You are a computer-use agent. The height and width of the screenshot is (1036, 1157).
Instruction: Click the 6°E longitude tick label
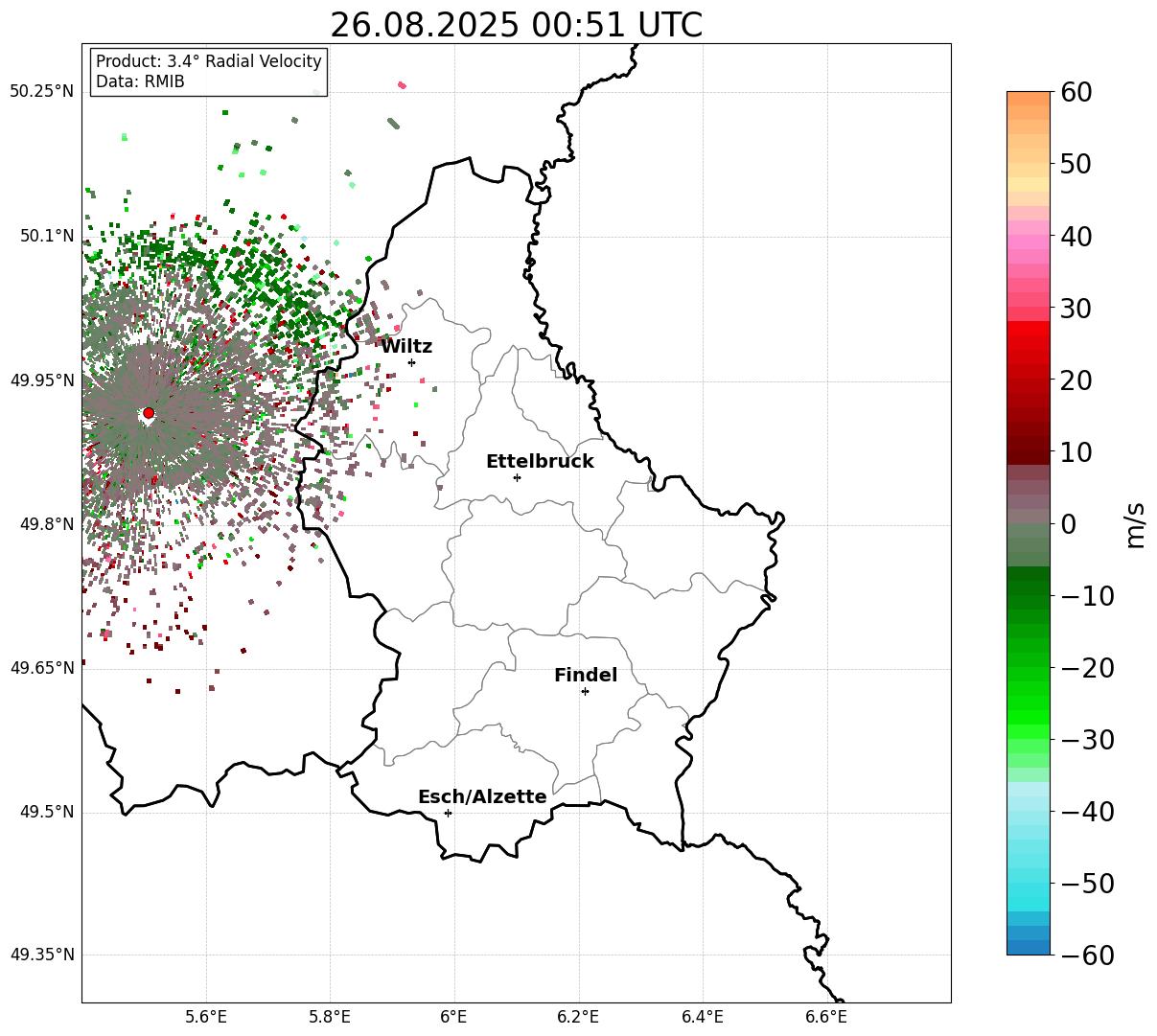pyautogui.click(x=454, y=1018)
